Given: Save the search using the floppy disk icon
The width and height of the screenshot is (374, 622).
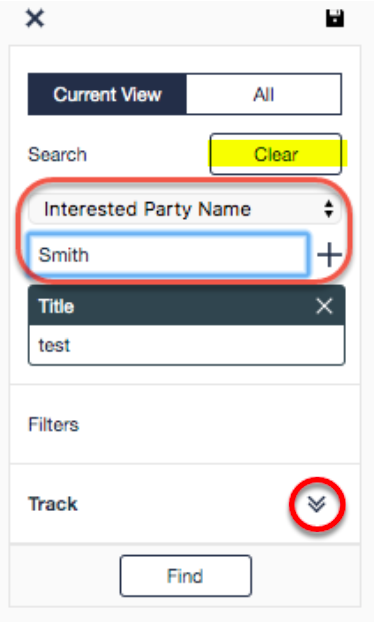Looking at the screenshot, I should tap(335, 18).
